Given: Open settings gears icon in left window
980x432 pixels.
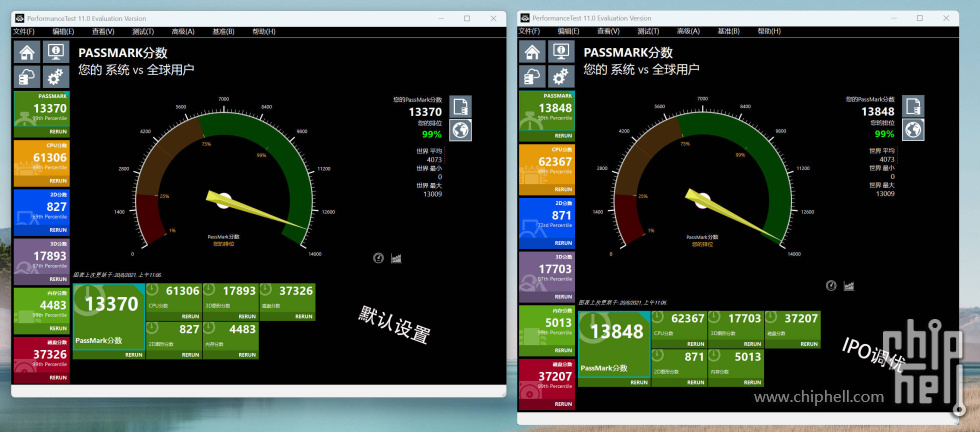Looking at the screenshot, I should coord(56,76).
